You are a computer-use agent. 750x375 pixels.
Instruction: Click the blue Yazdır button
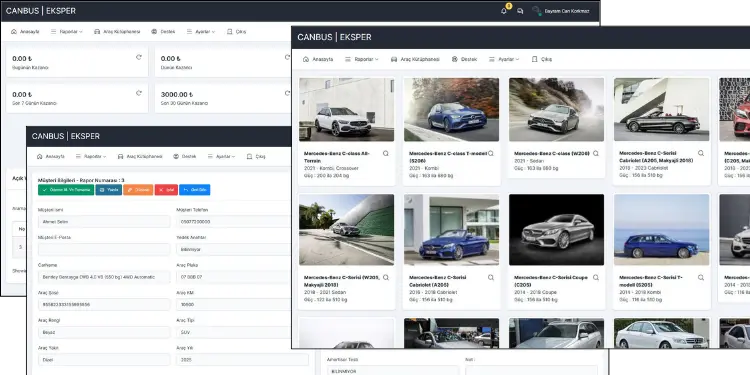(109, 190)
